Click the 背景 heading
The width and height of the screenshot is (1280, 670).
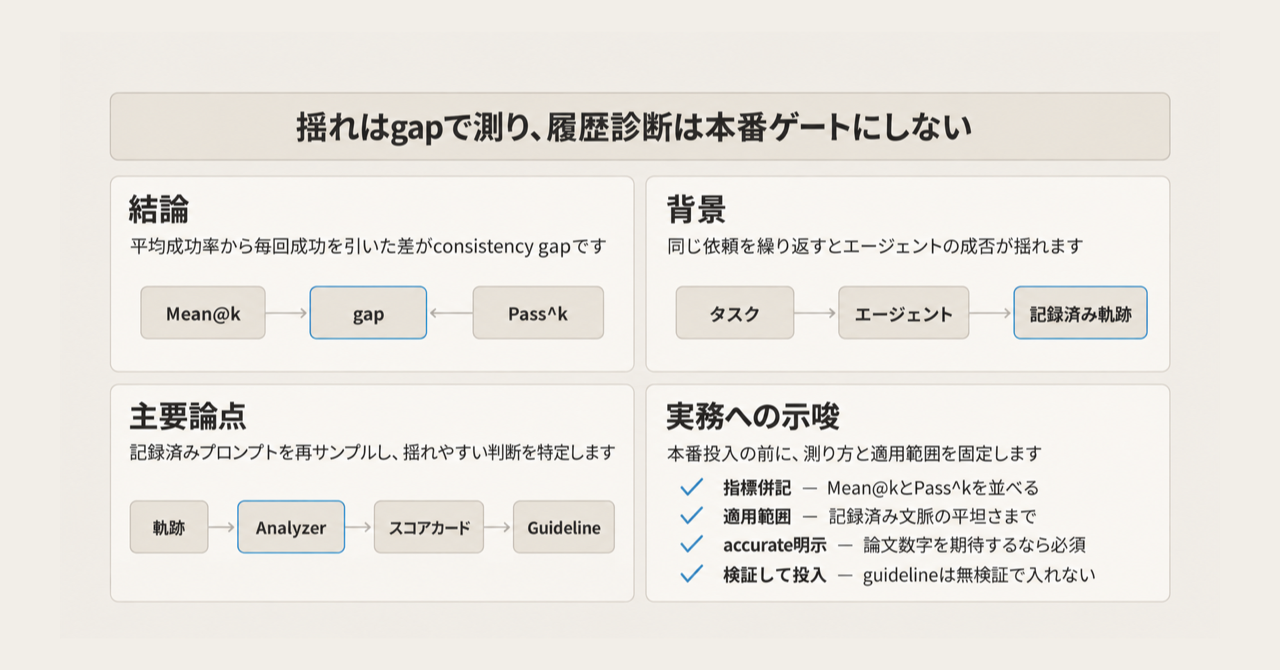pyautogui.click(x=696, y=210)
